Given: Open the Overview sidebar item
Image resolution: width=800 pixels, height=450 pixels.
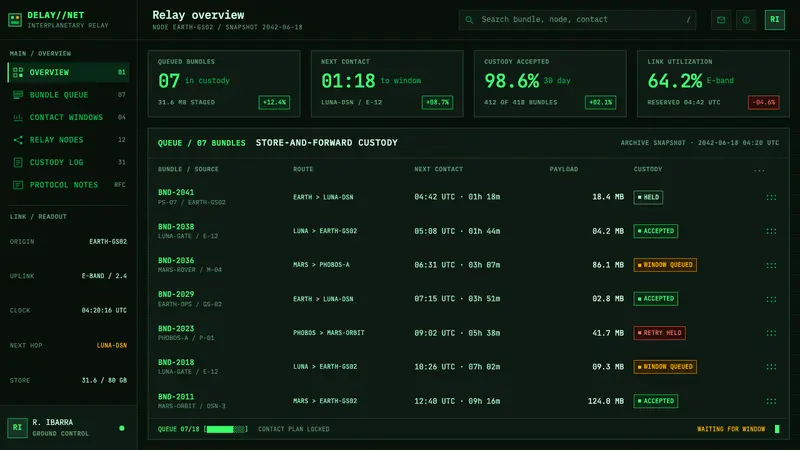Looking at the screenshot, I should [x=68, y=72].
